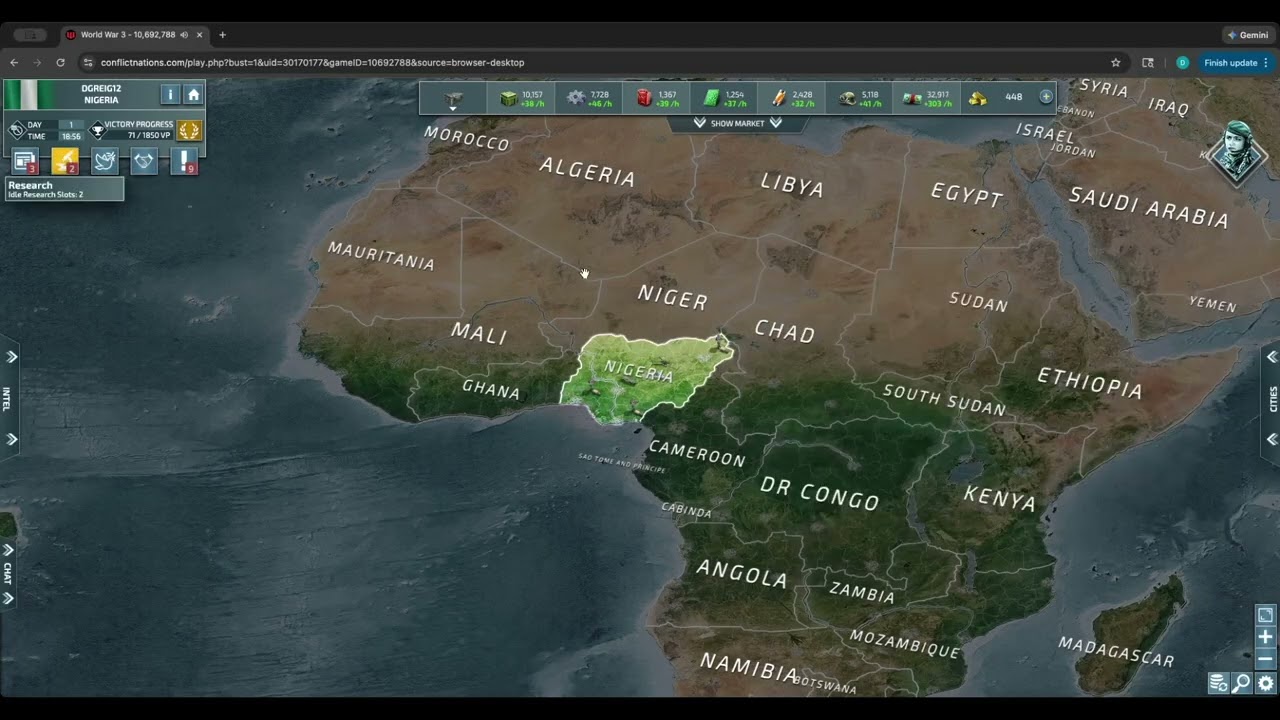The width and height of the screenshot is (1280, 720).
Task: Close the World War 3 tab
Action: (199, 34)
